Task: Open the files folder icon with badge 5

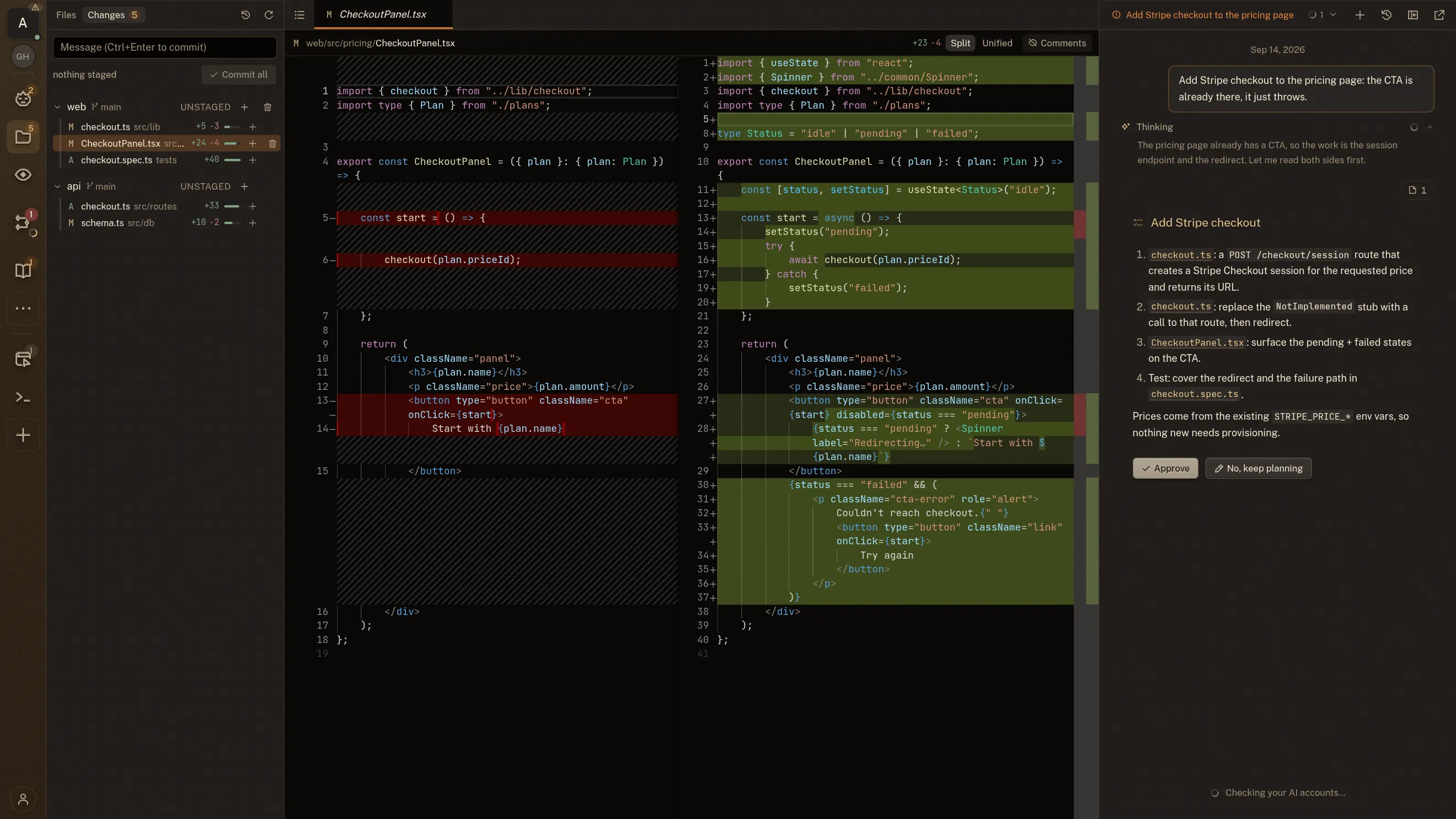Action: (23, 136)
